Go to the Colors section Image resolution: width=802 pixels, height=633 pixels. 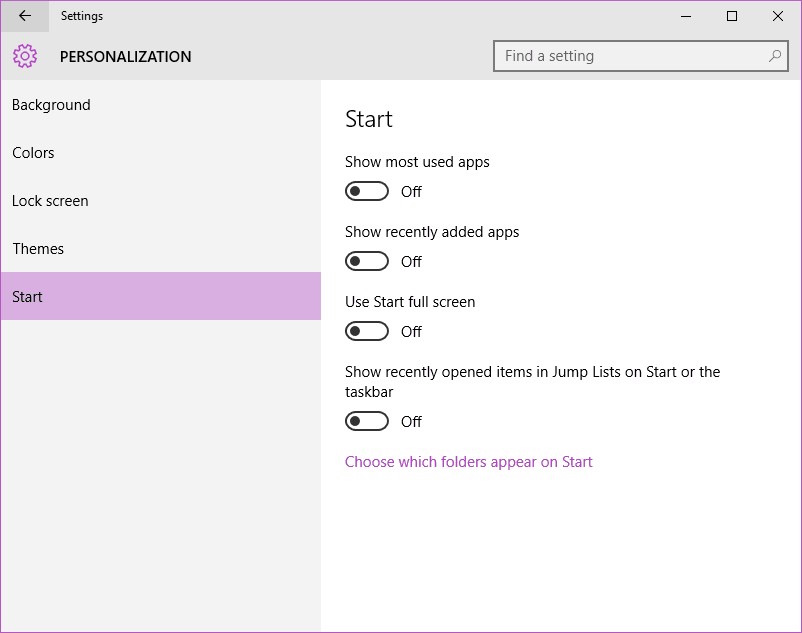[x=33, y=153]
